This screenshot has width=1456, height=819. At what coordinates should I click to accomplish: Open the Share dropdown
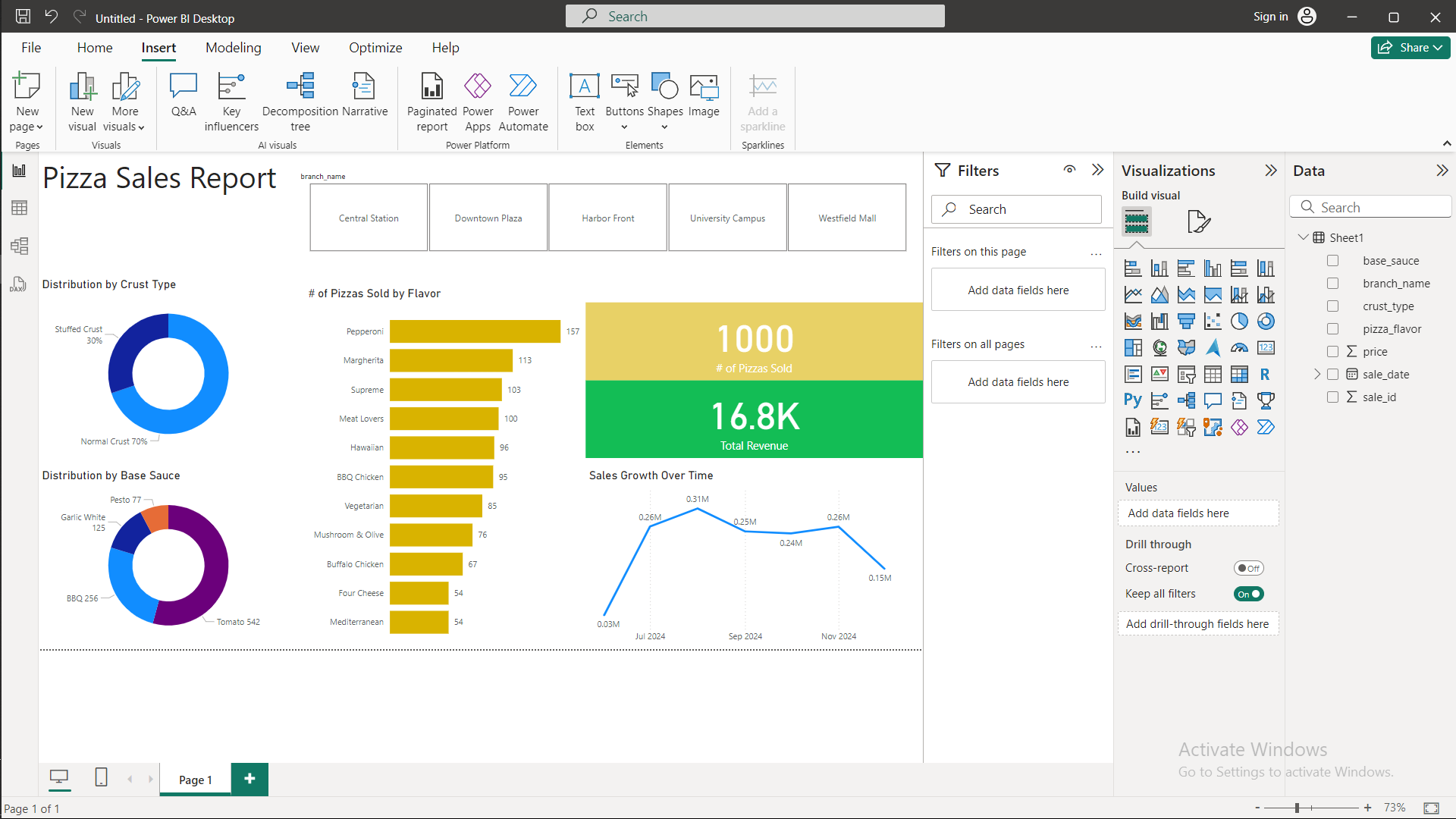click(x=1410, y=48)
